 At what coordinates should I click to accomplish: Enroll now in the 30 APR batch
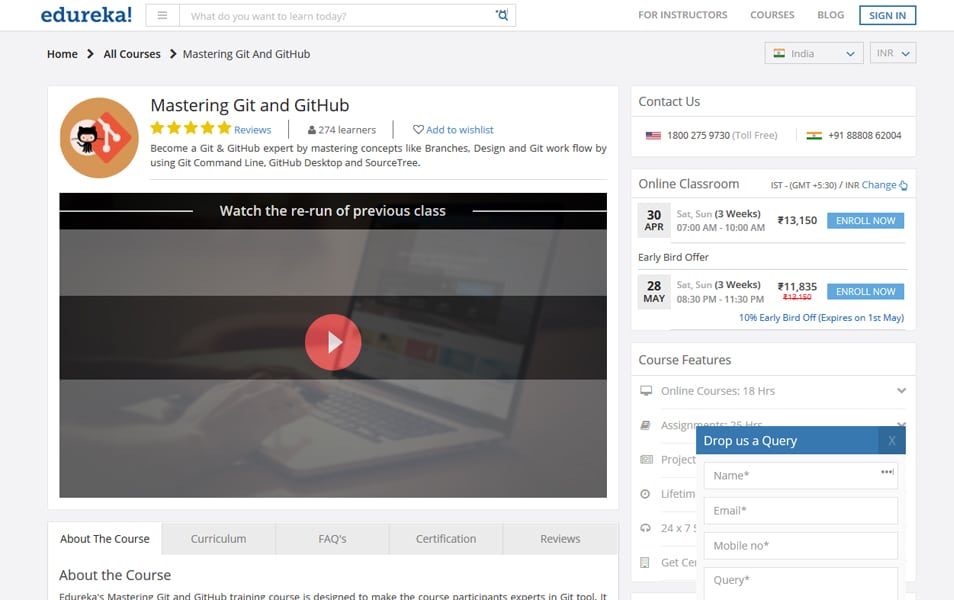click(865, 221)
